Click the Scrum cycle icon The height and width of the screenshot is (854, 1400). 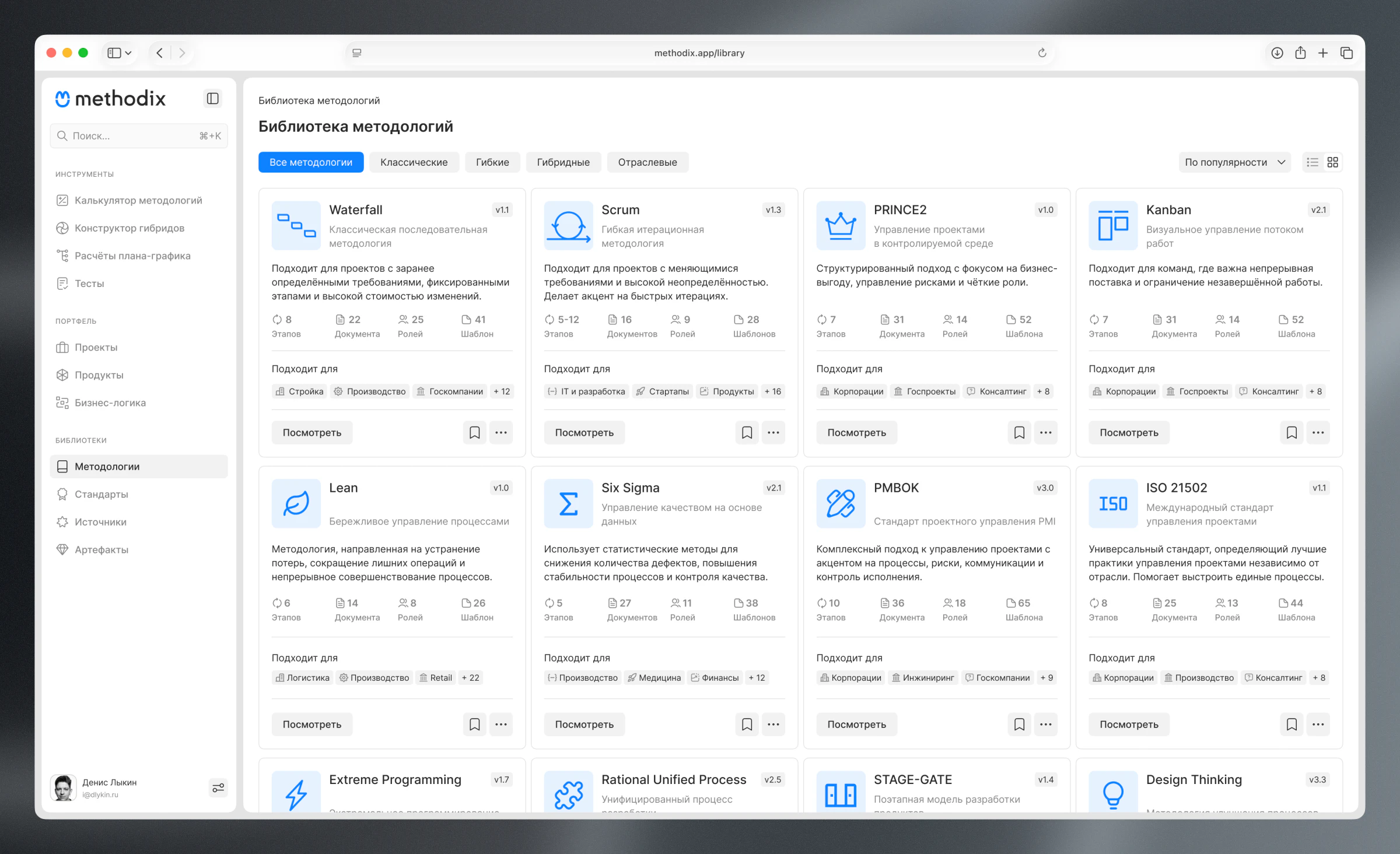(x=569, y=225)
